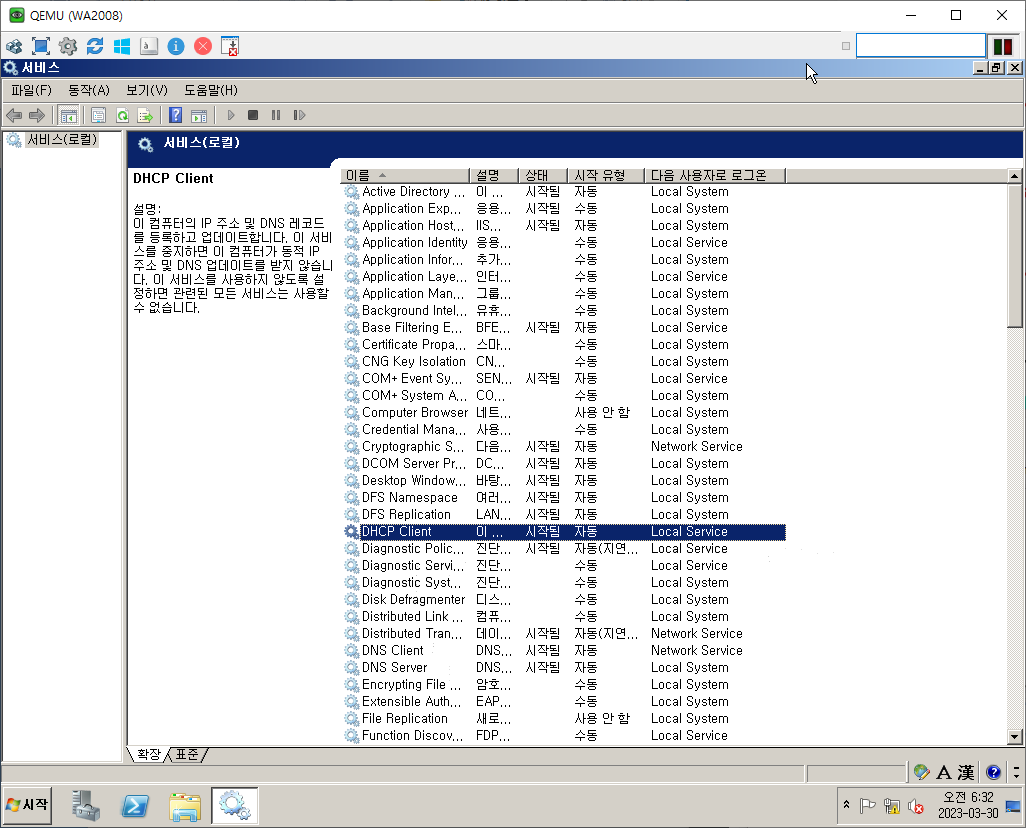This screenshot has height=828, width=1026.
Task: Select 서비스(로컬) in the left tree
Action: coord(62,139)
